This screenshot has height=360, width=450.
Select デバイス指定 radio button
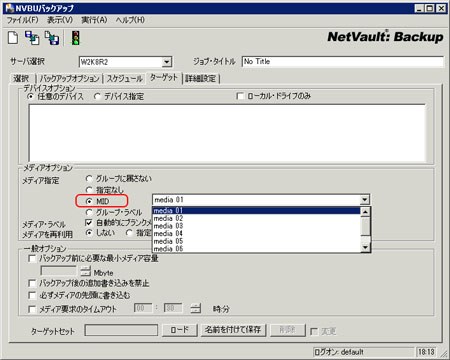tap(97, 96)
